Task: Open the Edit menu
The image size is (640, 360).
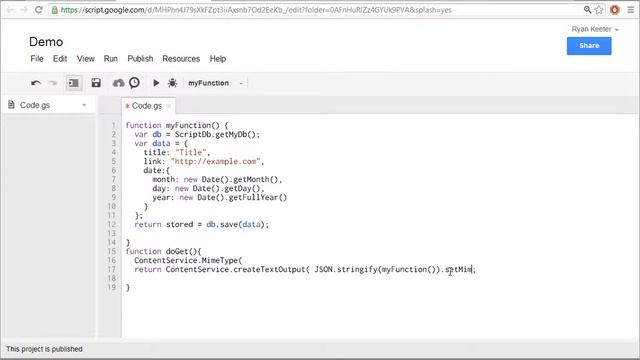Action: pos(60,59)
